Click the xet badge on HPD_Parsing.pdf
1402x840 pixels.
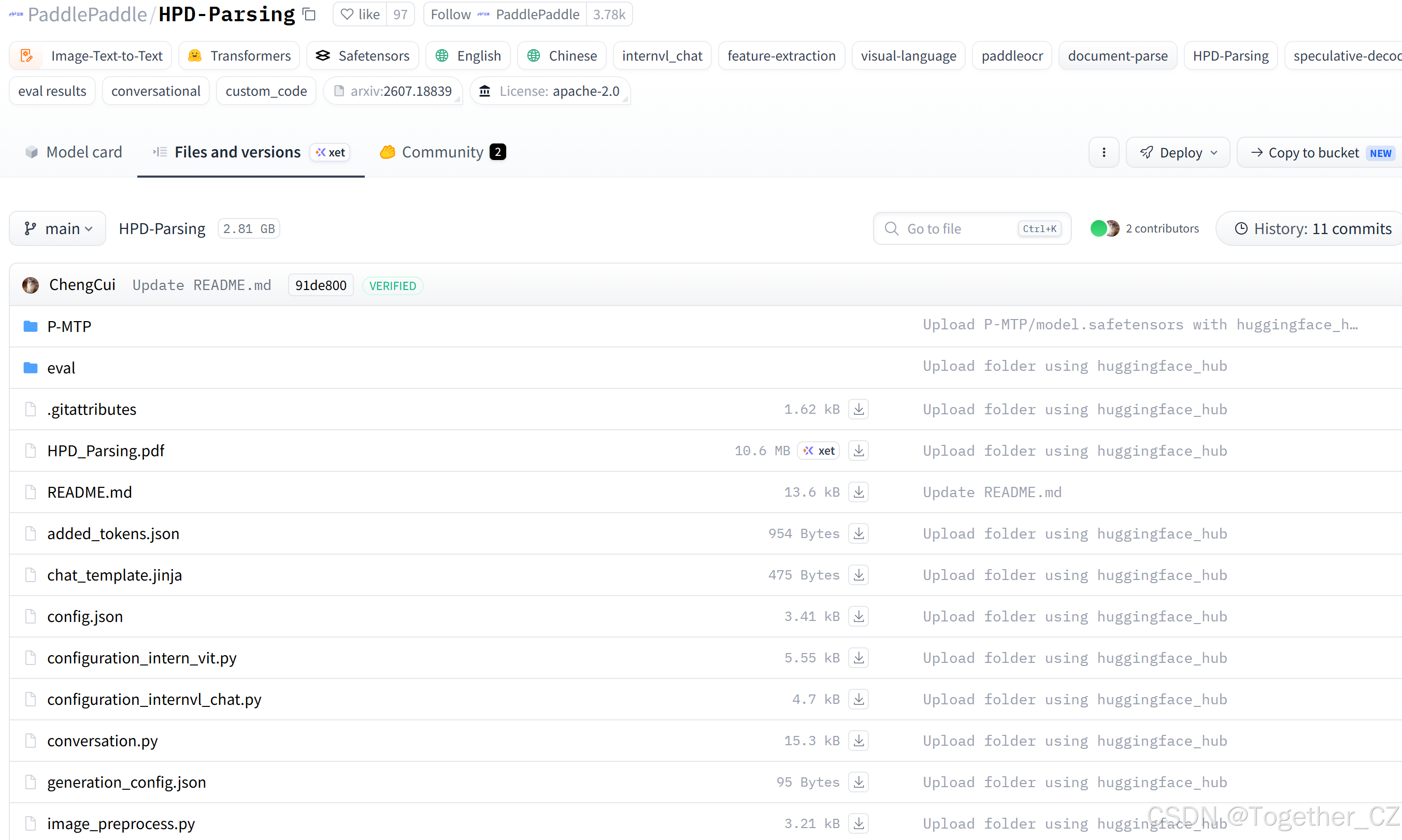[819, 450]
